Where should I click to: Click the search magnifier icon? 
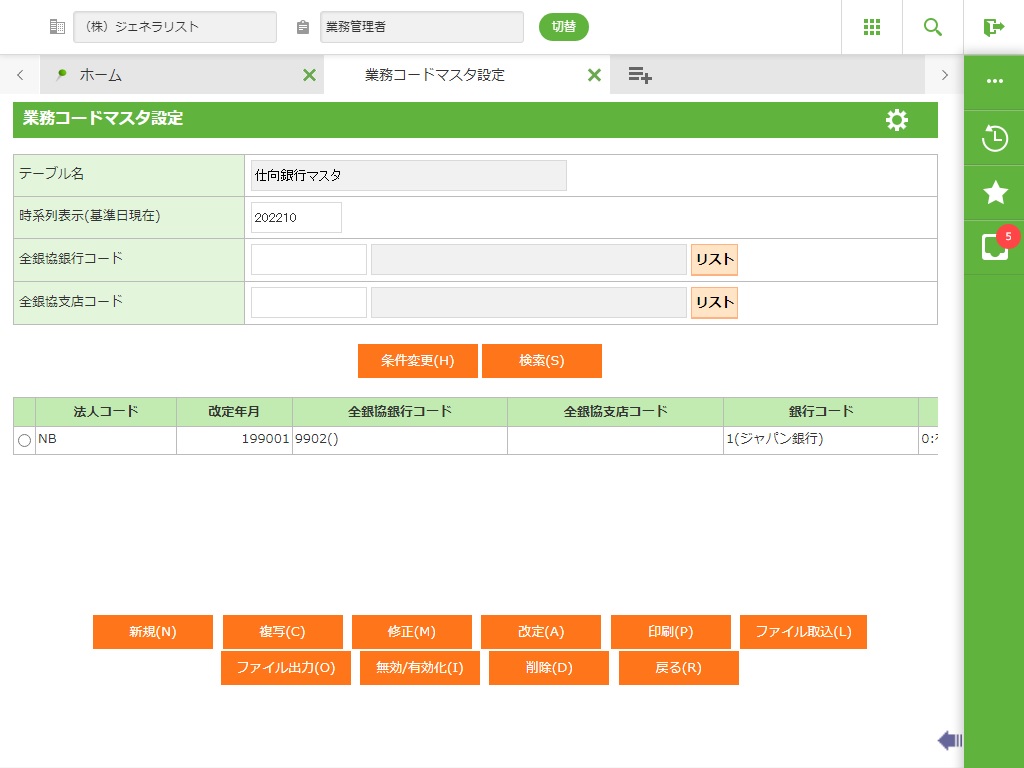coord(933,27)
